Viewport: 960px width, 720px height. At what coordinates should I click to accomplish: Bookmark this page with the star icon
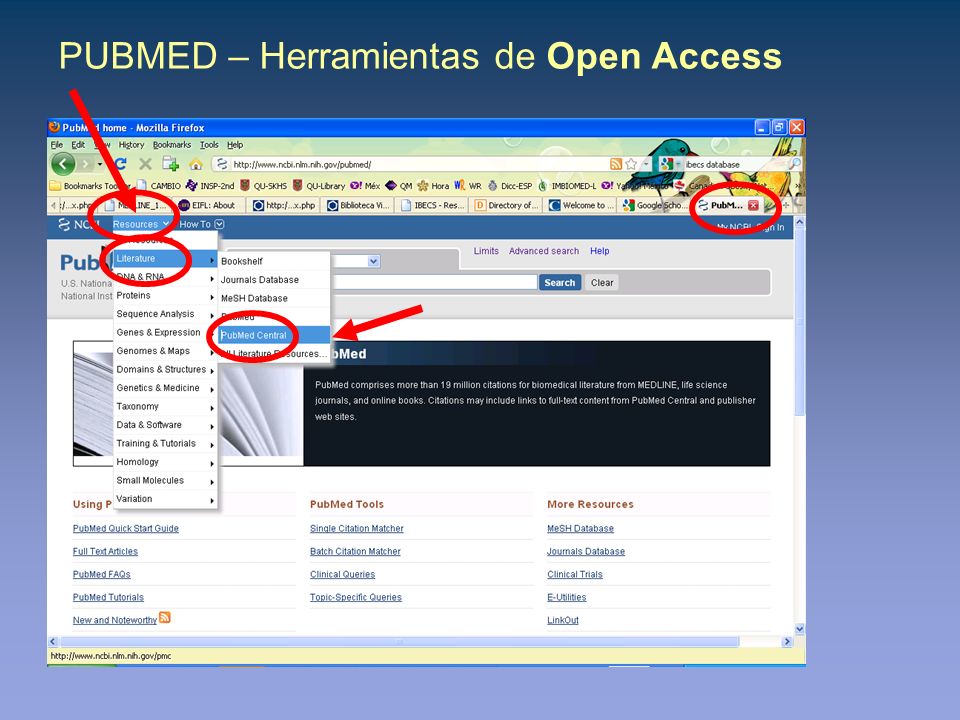click(x=631, y=164)
